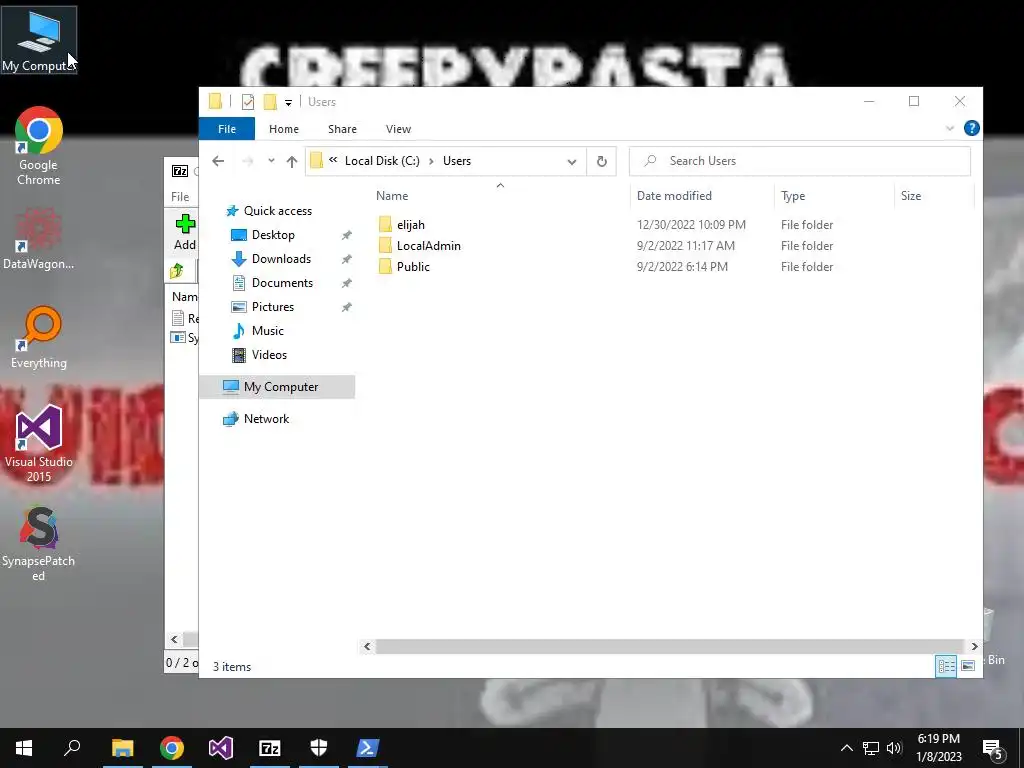Viewport: 1024px width, 768px height.
Task: Open the Home ribbon tab
Action: pos(283,129)
